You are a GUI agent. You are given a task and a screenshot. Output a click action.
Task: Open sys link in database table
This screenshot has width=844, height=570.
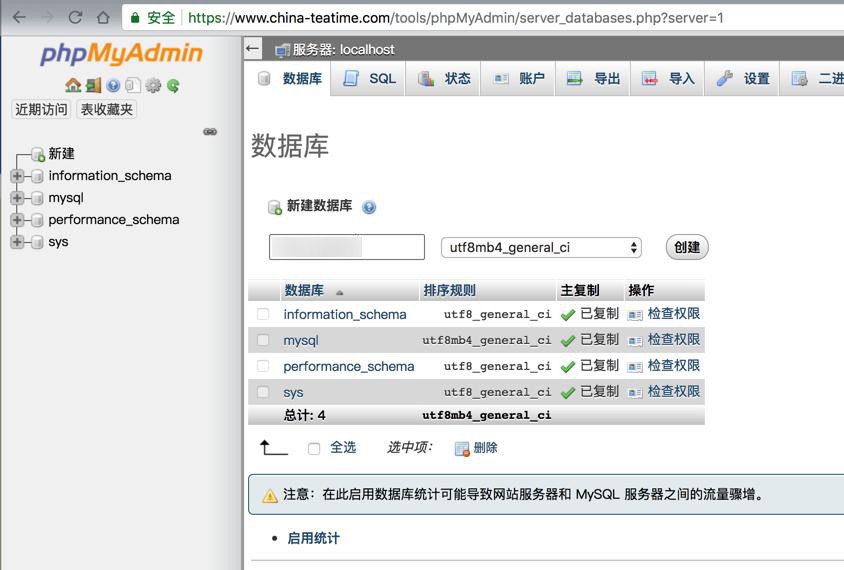[293, 393]
